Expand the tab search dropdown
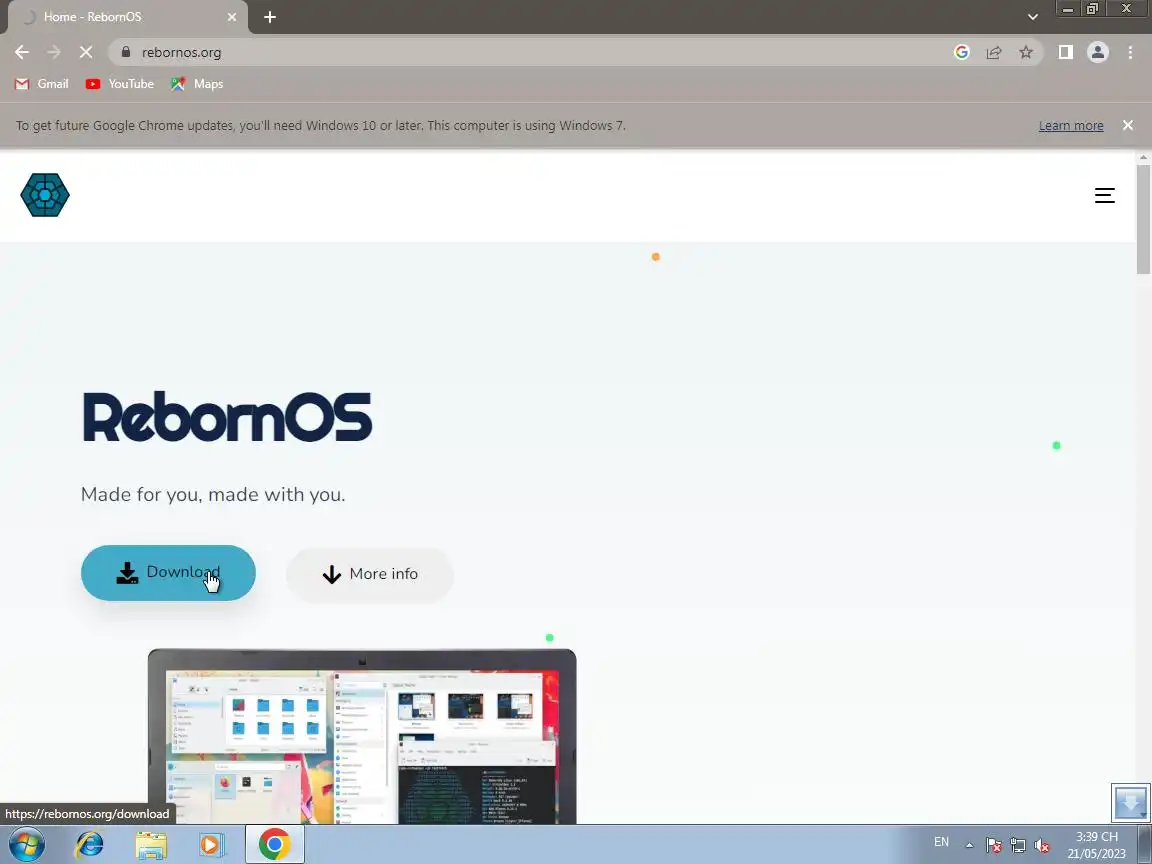 coord(1032,17)
